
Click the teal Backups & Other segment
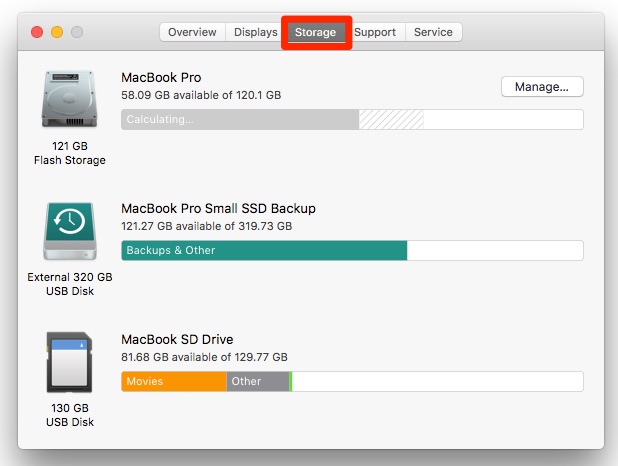264,250
